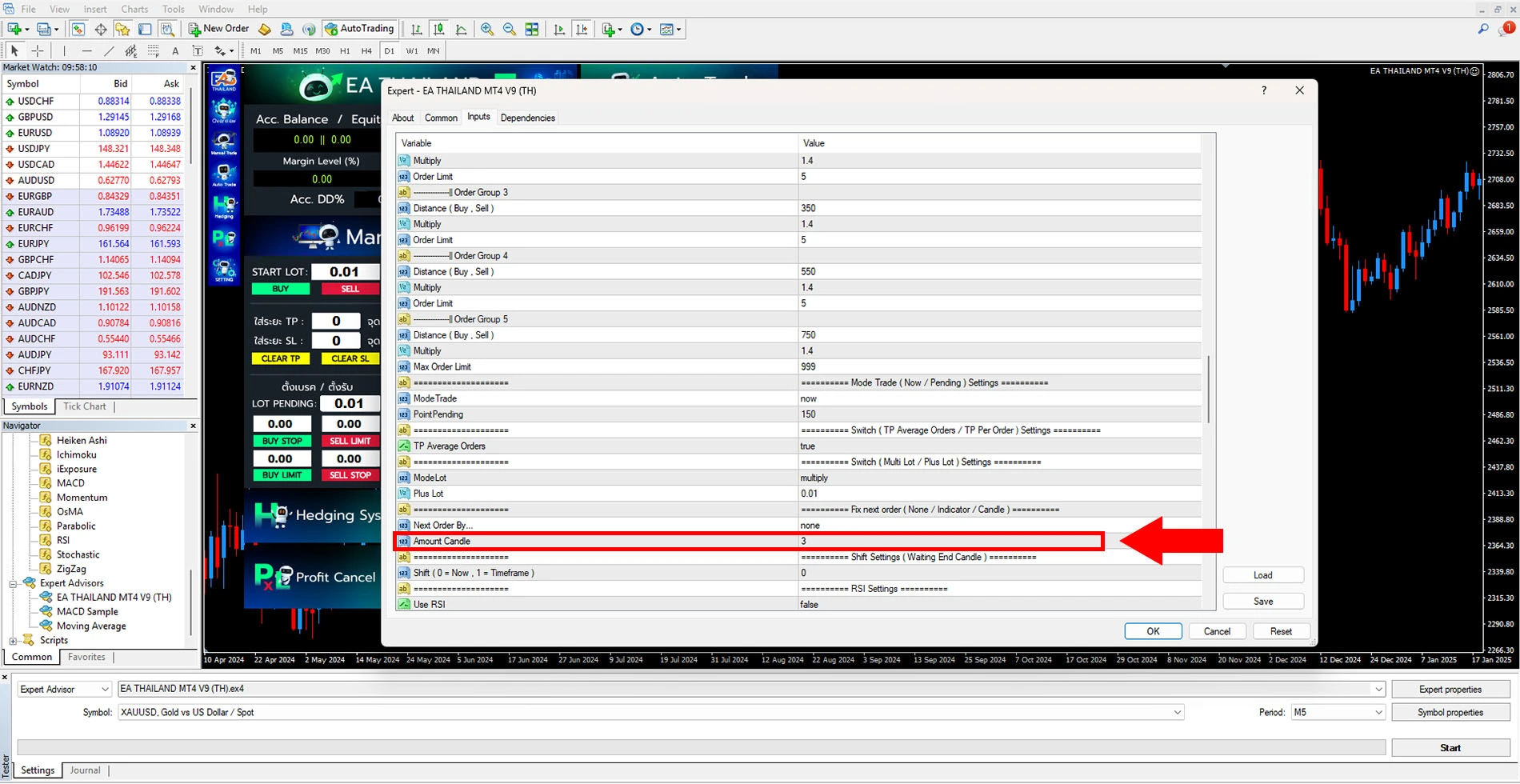The width and height of the screenshot is (1520, 784).
Task: Collapse the Expert Advisors tree node
Action: point(14,583)
